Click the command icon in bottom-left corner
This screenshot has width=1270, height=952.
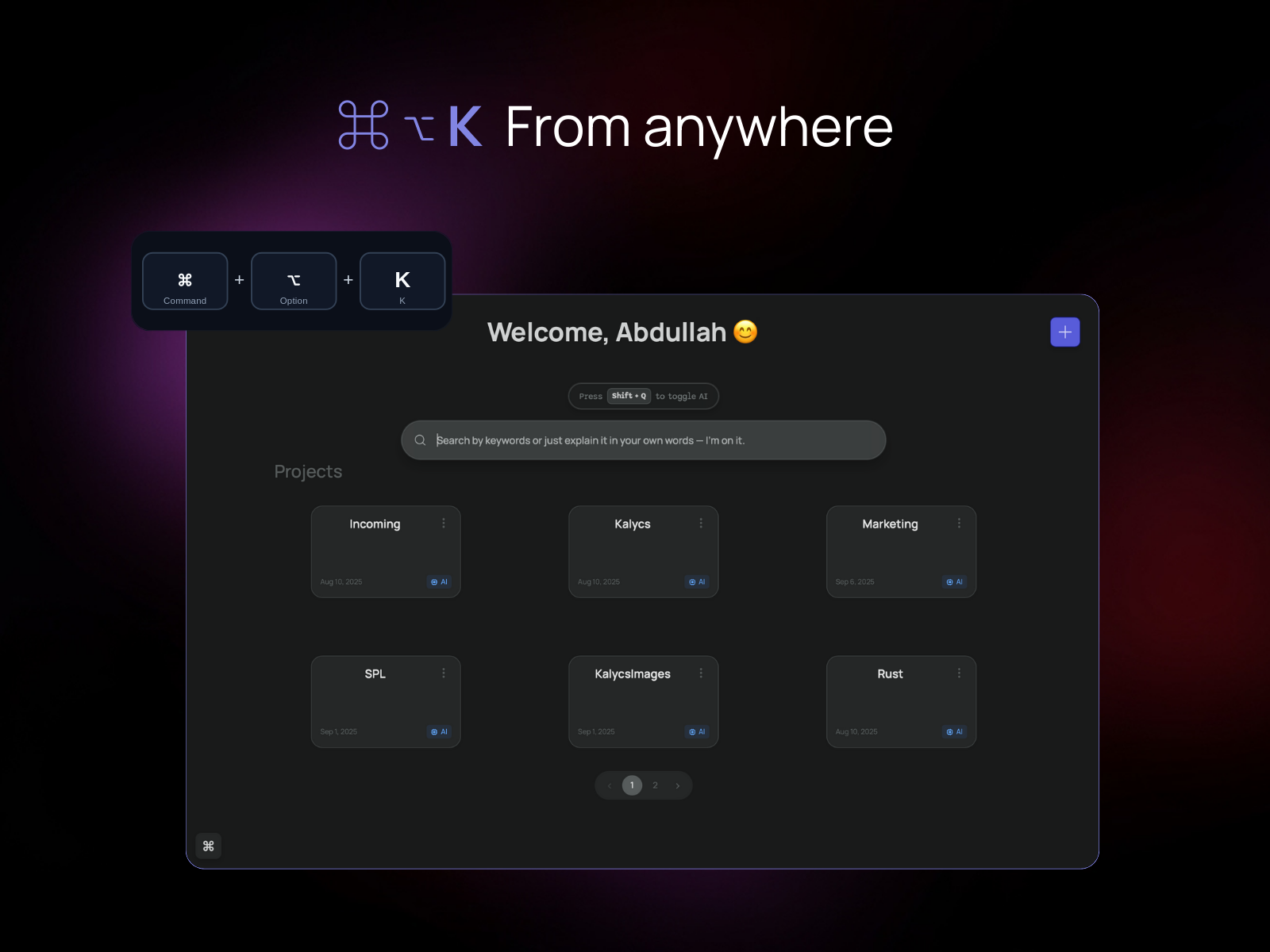[x=208, y=846]
